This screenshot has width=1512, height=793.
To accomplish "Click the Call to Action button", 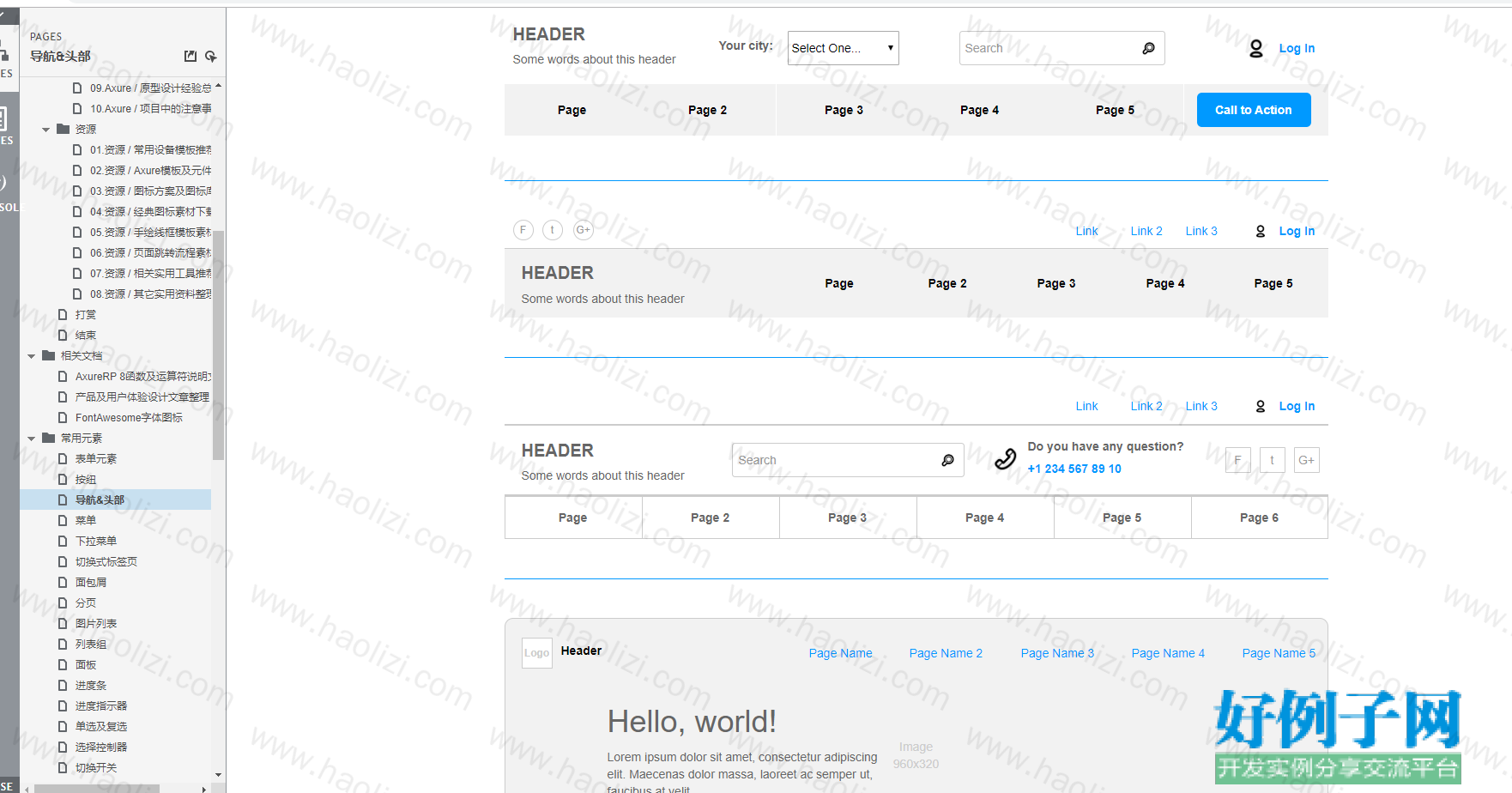I will [x=1254, y=110].
